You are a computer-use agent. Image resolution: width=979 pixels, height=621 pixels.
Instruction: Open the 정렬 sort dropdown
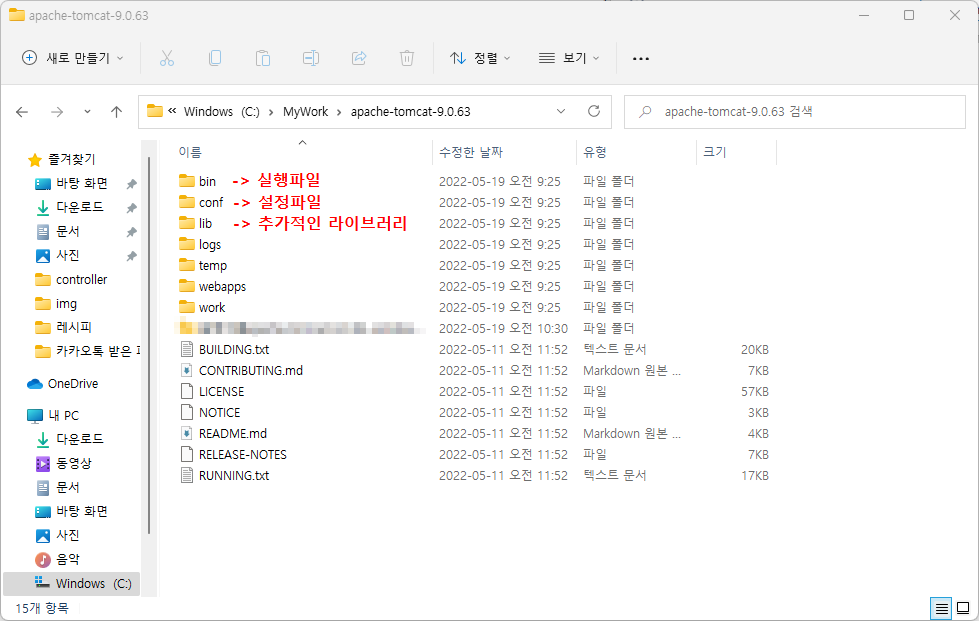tap(480, 58)
